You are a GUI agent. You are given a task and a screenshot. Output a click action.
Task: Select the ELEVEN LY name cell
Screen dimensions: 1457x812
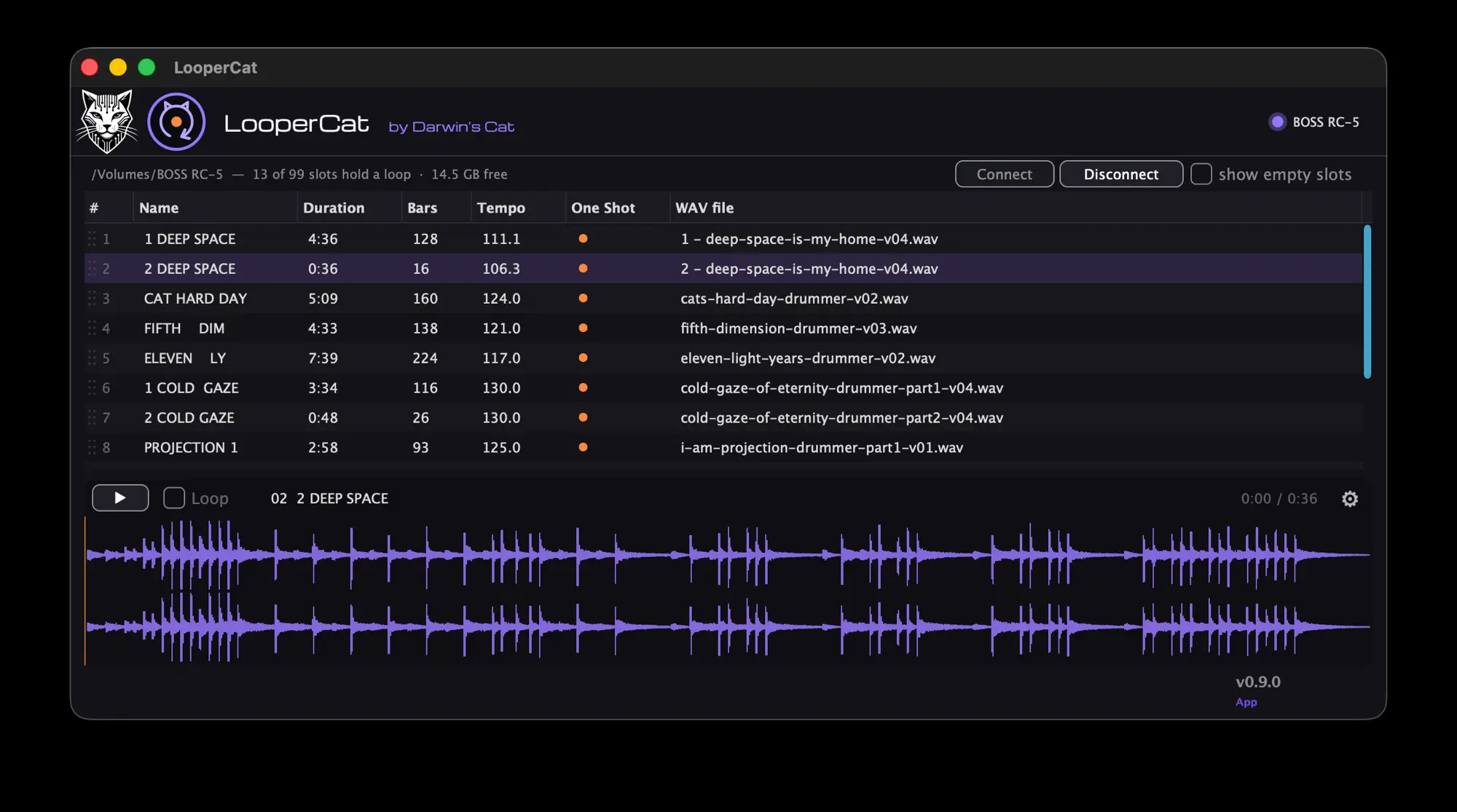pos(185,358)
